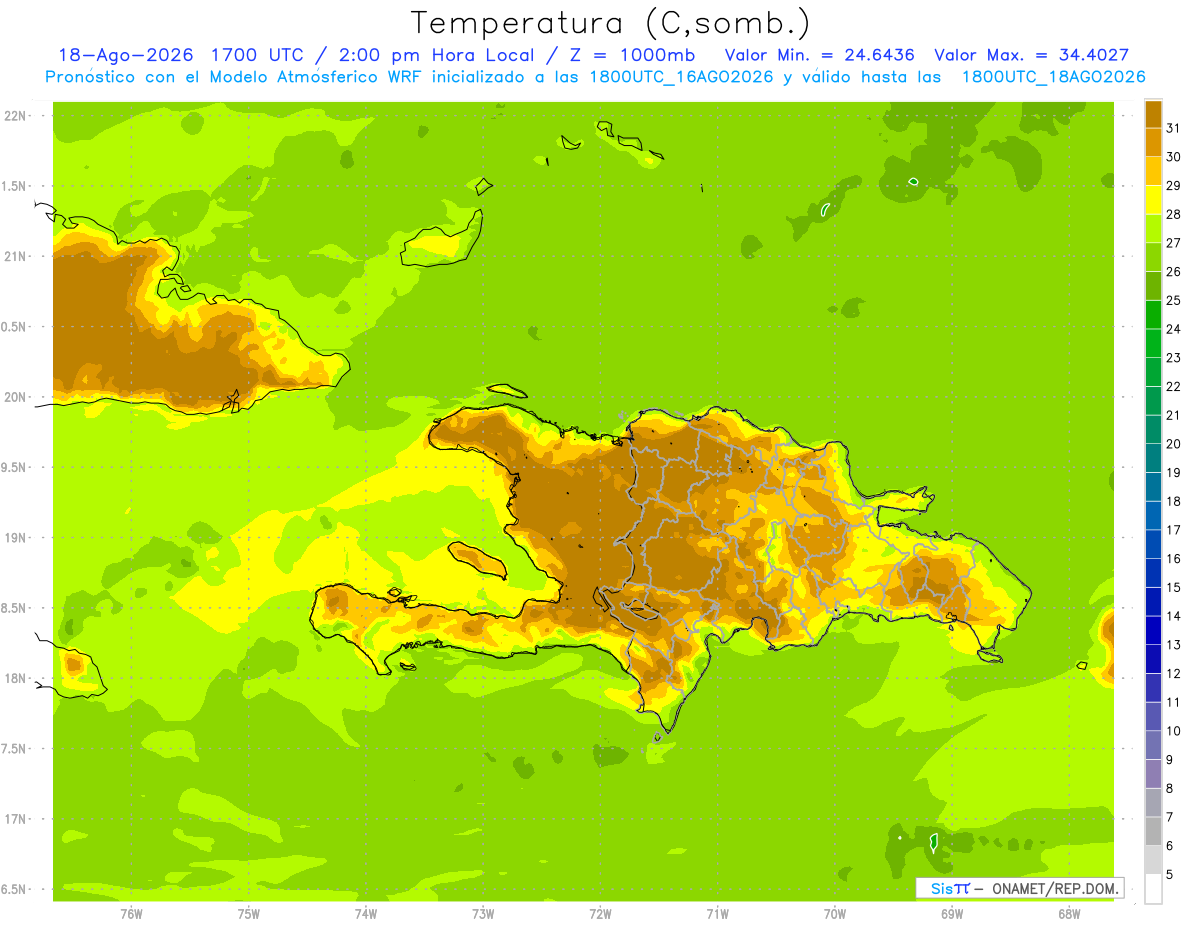Click the '20N' latitude axis label
Image resolution: width=1200 pixels, height=927 pixels.
15,397
